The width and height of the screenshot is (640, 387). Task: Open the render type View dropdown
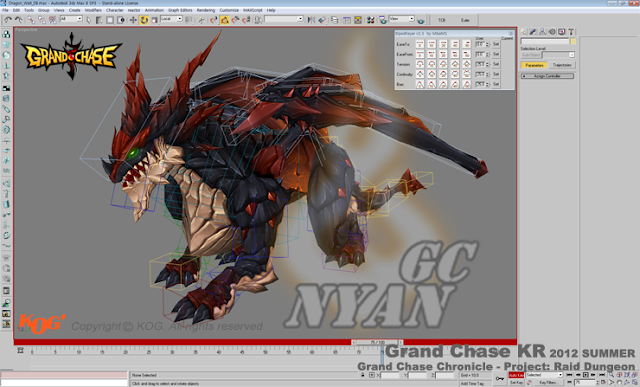pos(402,19)
